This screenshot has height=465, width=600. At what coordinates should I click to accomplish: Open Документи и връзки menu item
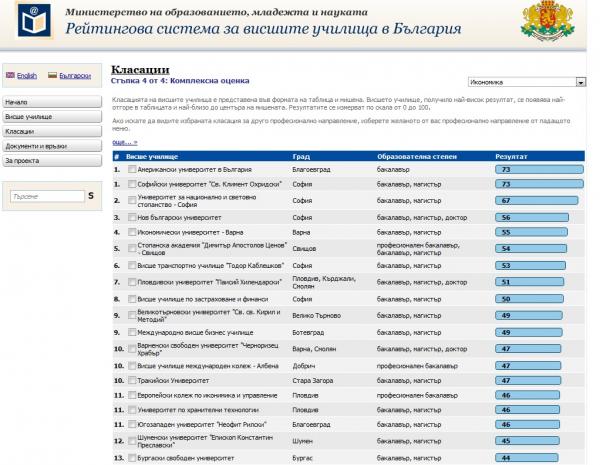click(x=52, y=146)
